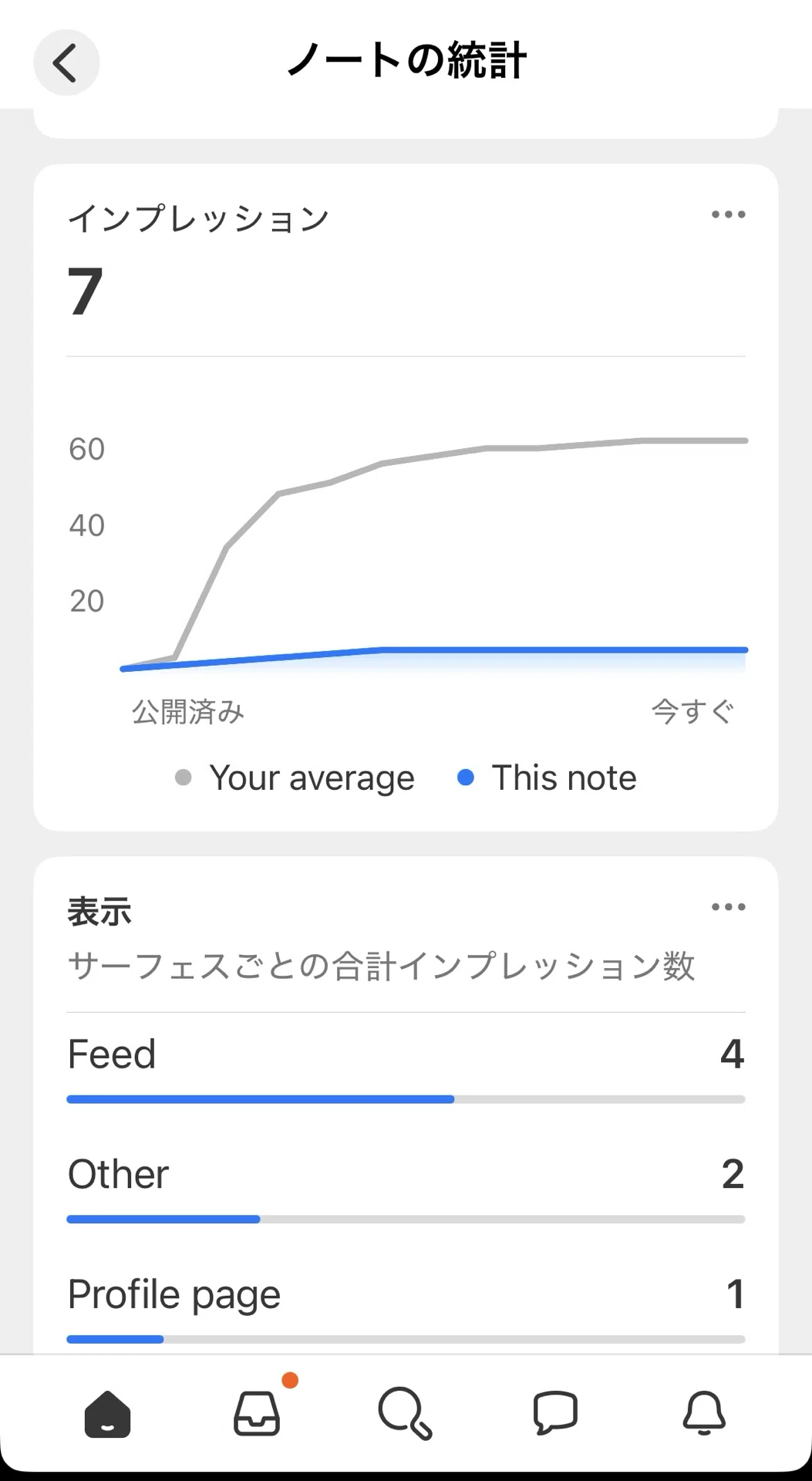Tap the ノートの統計 page title

[406, 60]
